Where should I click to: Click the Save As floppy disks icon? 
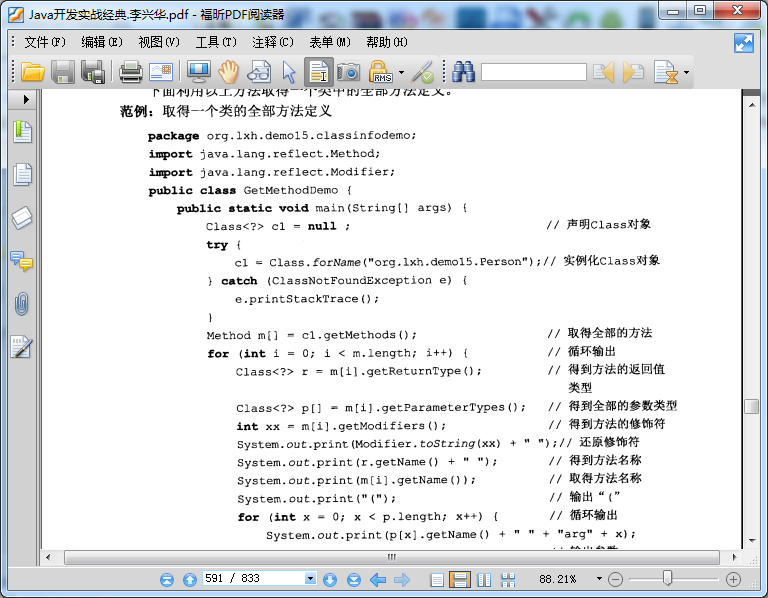coord(93,72)
